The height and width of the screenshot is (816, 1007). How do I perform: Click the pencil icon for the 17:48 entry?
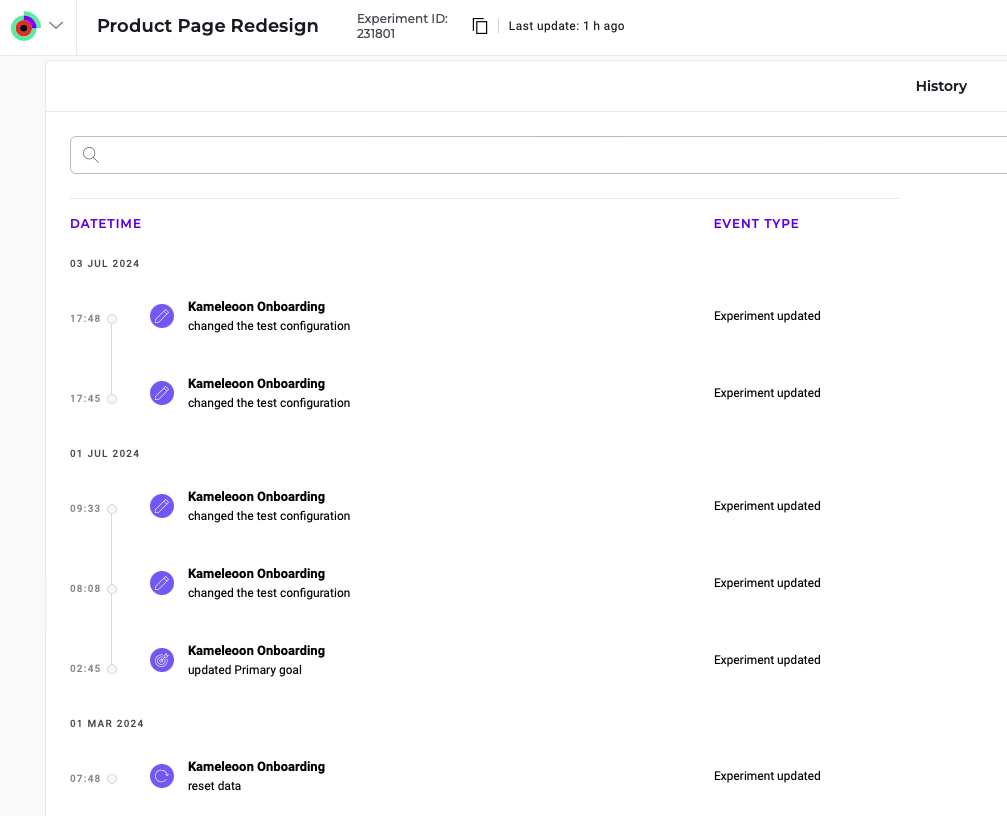pyautogui.click(x=162, y=316)
